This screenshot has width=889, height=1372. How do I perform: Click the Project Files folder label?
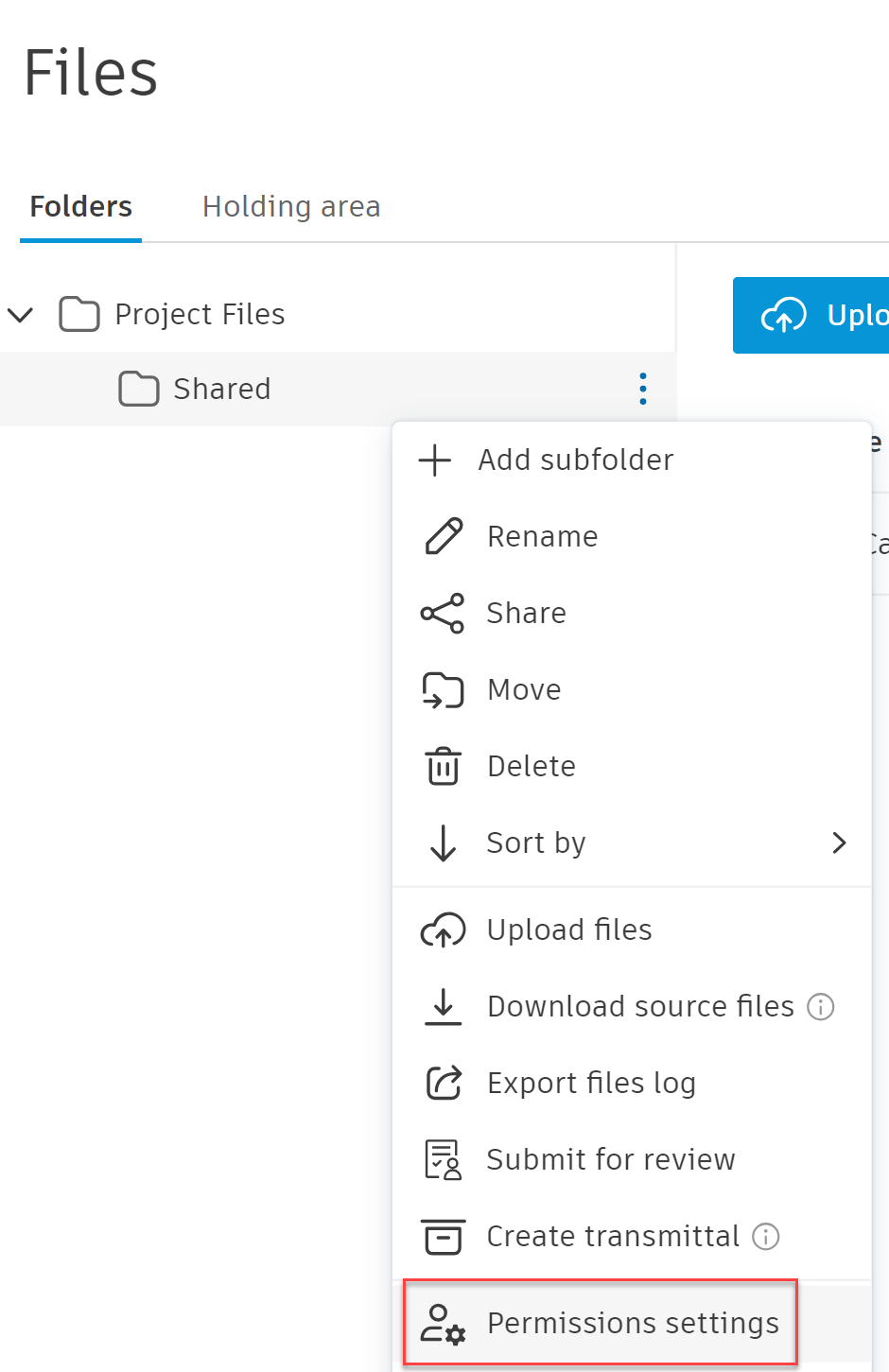(200, 314)
